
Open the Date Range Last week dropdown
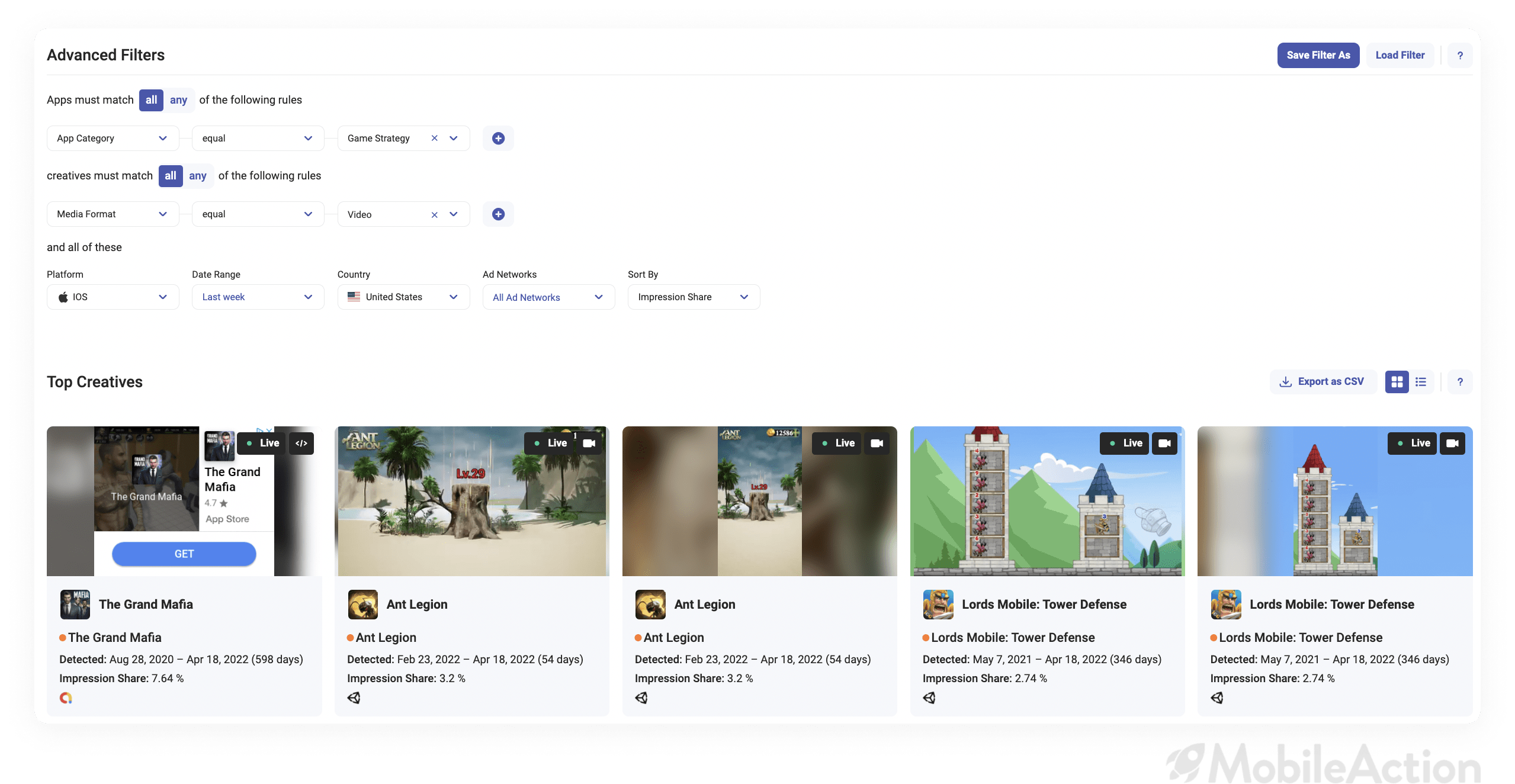(x=258, y=297)
